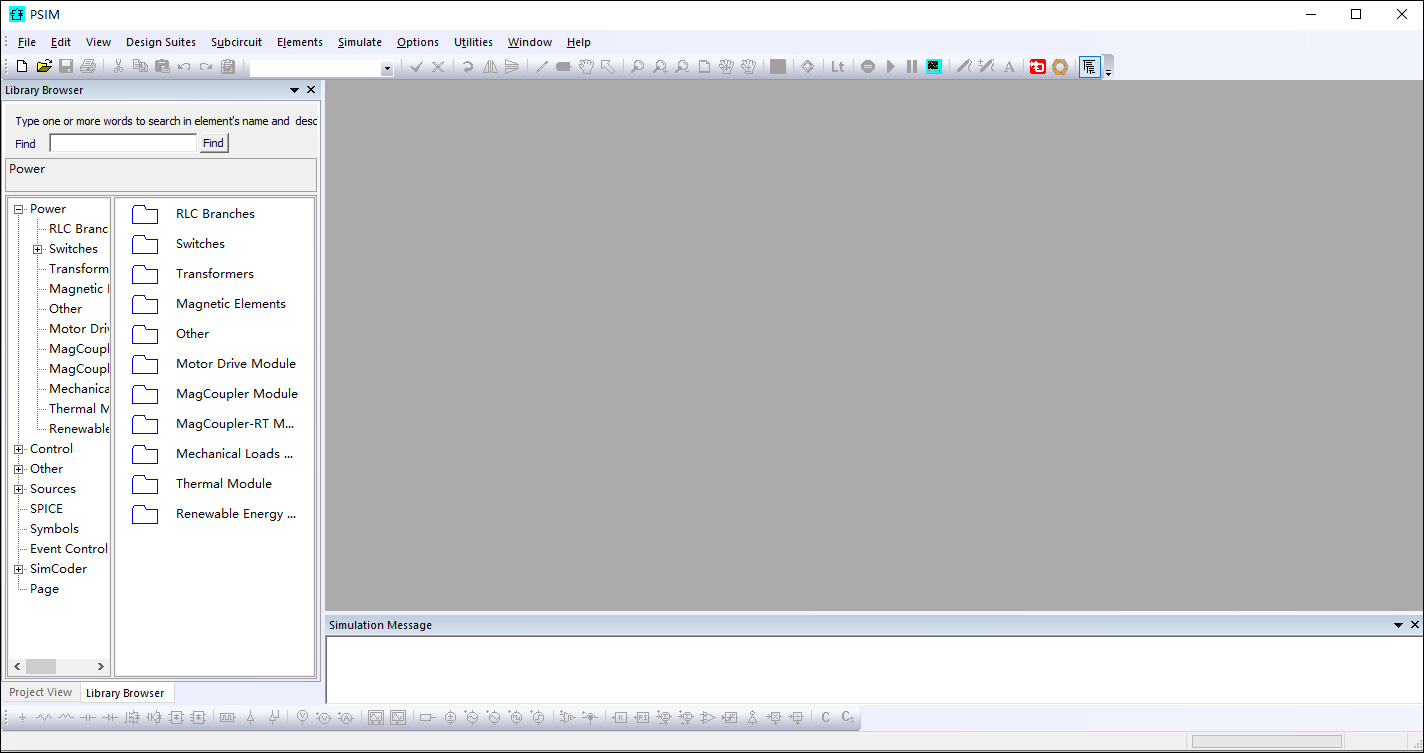Insert the PI controller block icon

(x=642, y=717)
